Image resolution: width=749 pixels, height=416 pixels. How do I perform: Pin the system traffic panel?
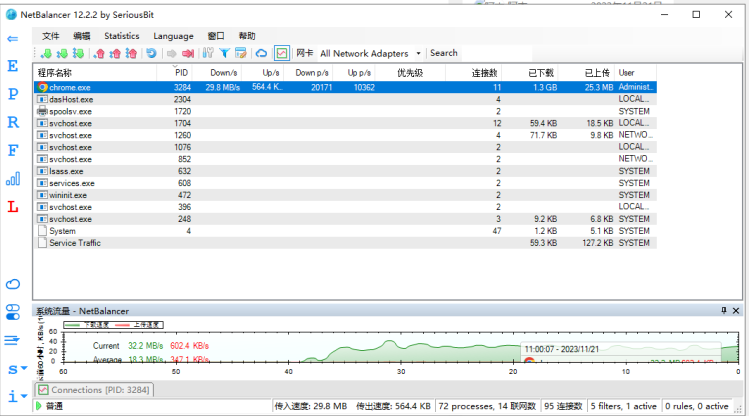click(724, 311)
